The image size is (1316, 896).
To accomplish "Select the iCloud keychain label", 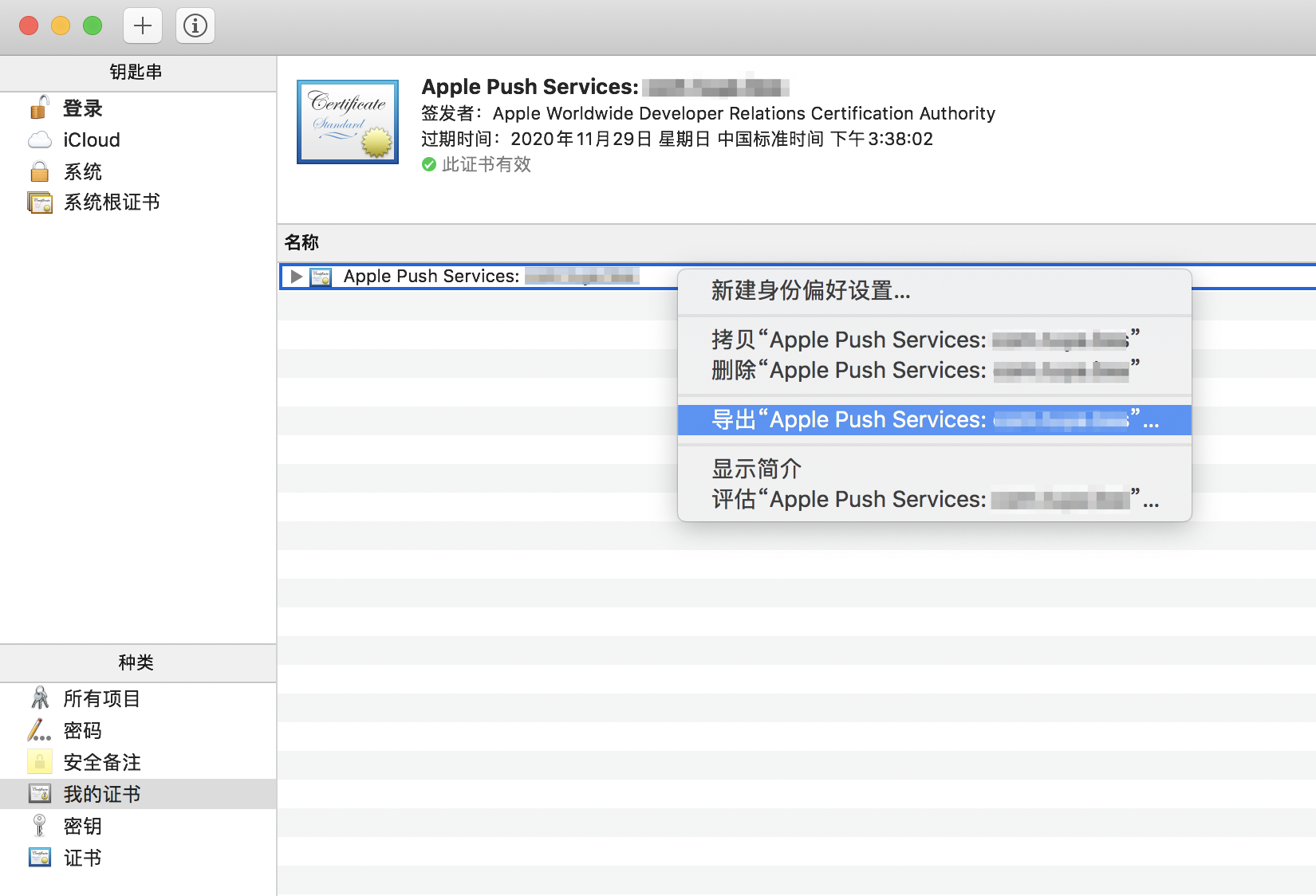I will click(x=92, y=140).
